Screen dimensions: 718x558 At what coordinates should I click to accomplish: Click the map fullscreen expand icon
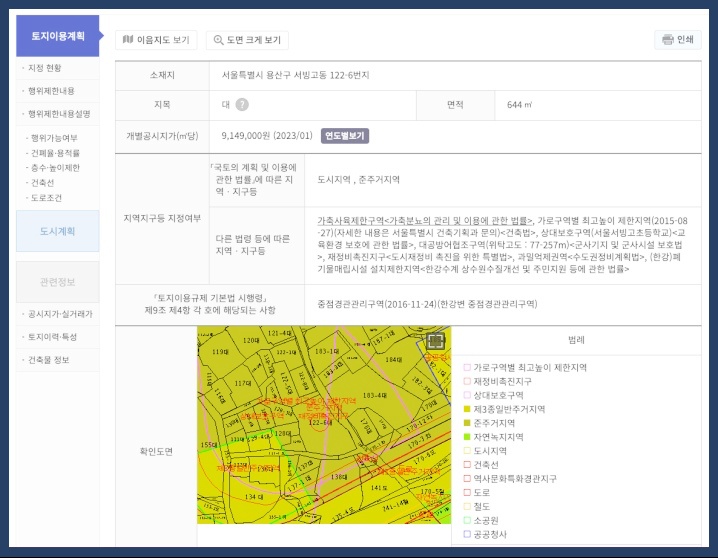click(x=435, y=341)
